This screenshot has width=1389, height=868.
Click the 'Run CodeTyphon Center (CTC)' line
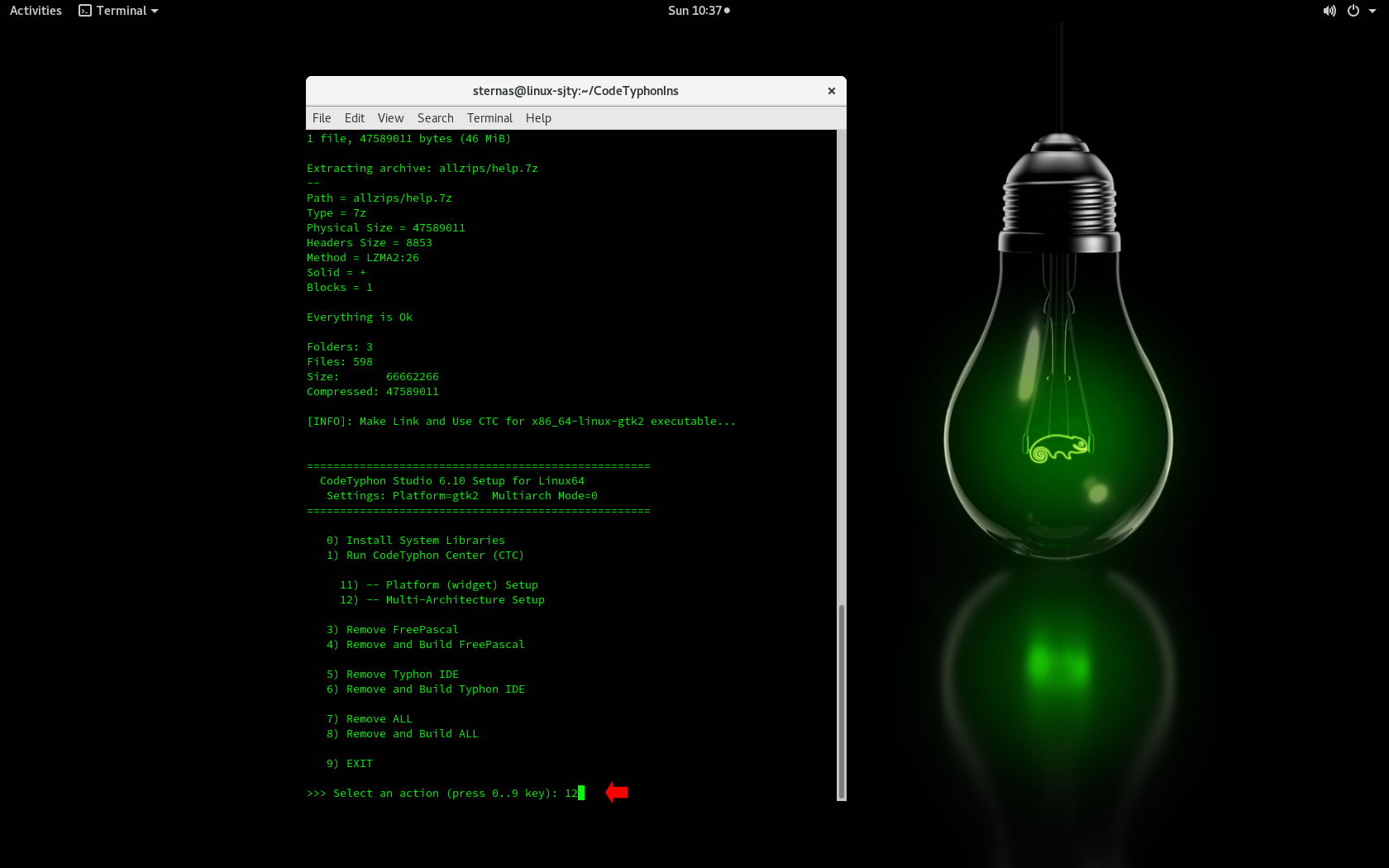coord(425,556)
